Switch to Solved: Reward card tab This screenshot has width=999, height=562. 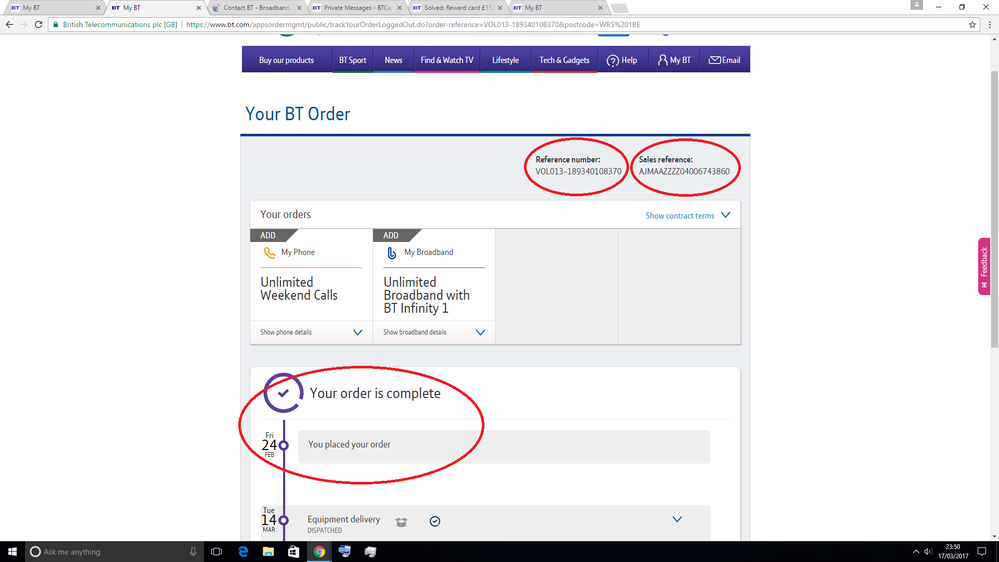[x=457, y=8]
